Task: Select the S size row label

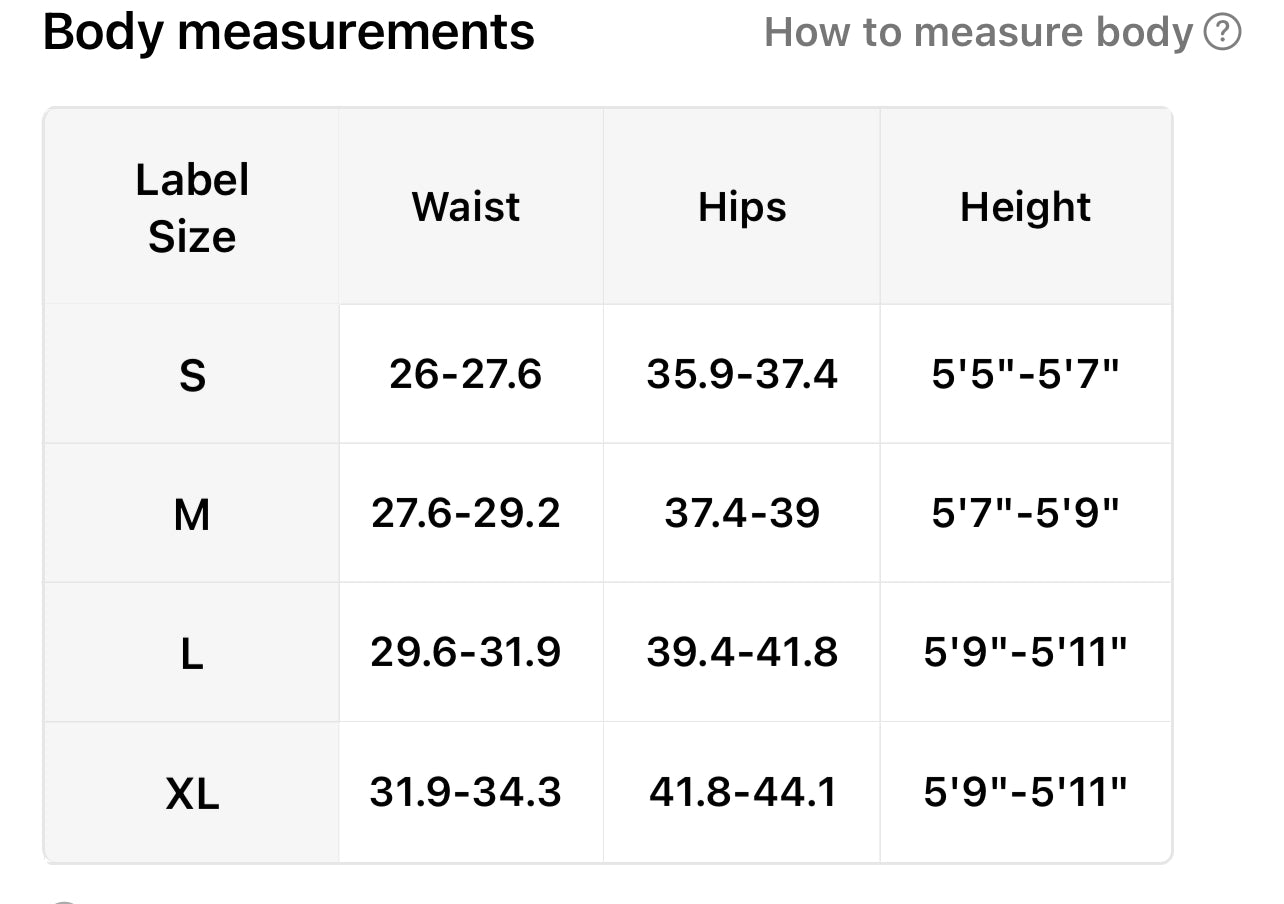Action: click(192, 376)
